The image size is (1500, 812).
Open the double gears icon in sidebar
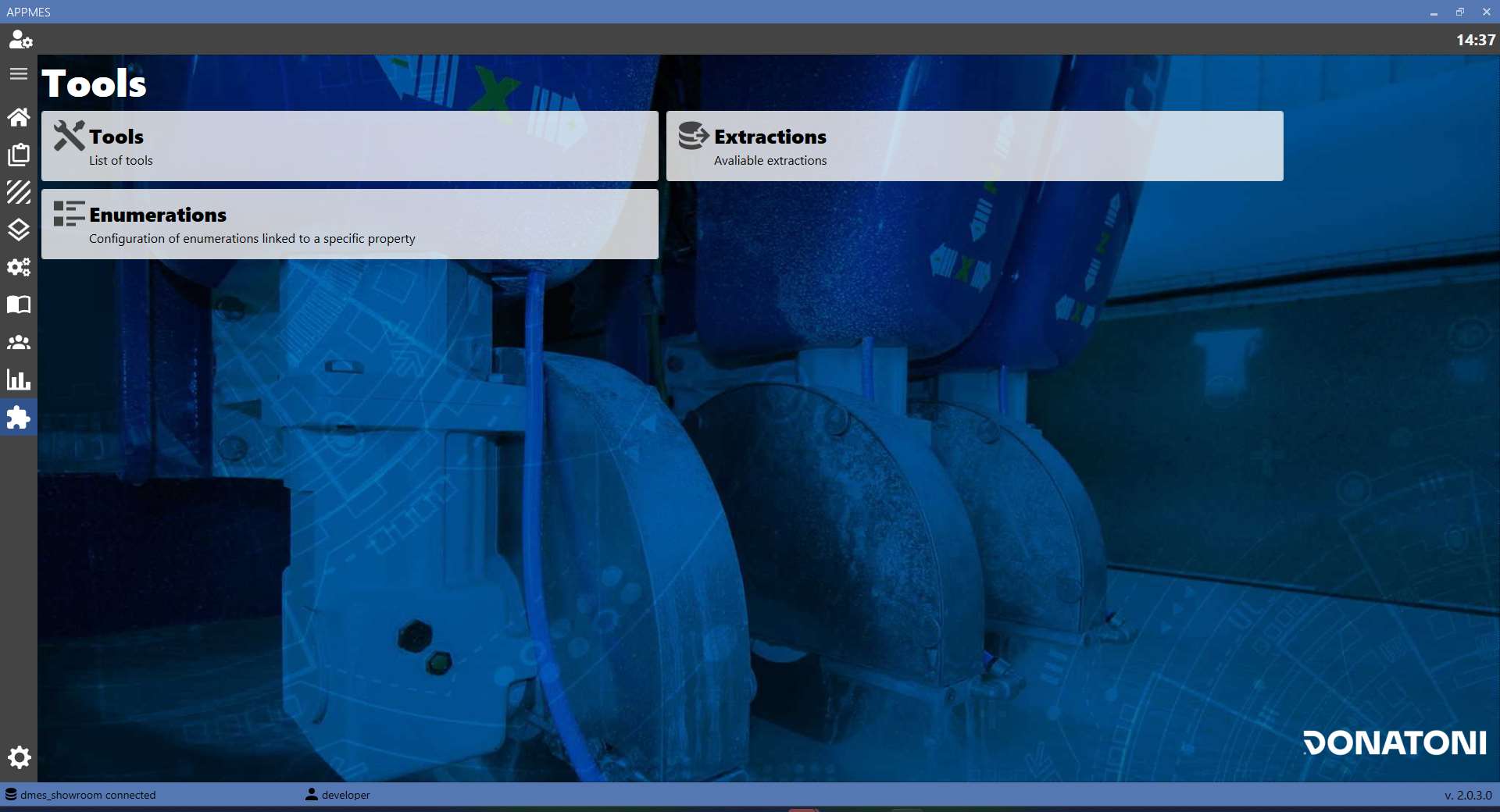coord(19,267)
